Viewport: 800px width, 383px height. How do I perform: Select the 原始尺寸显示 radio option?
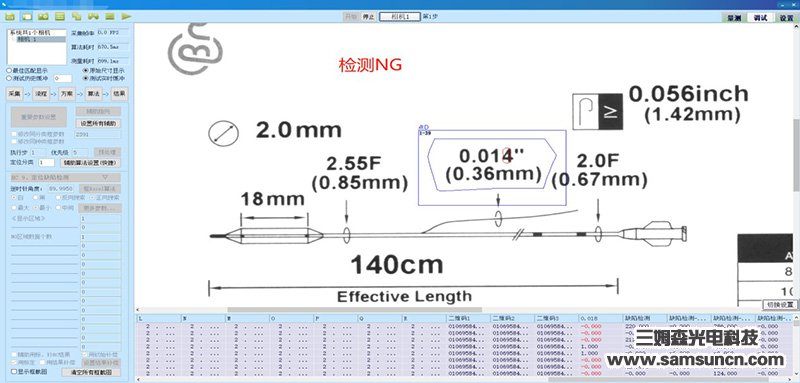[103, 70]
